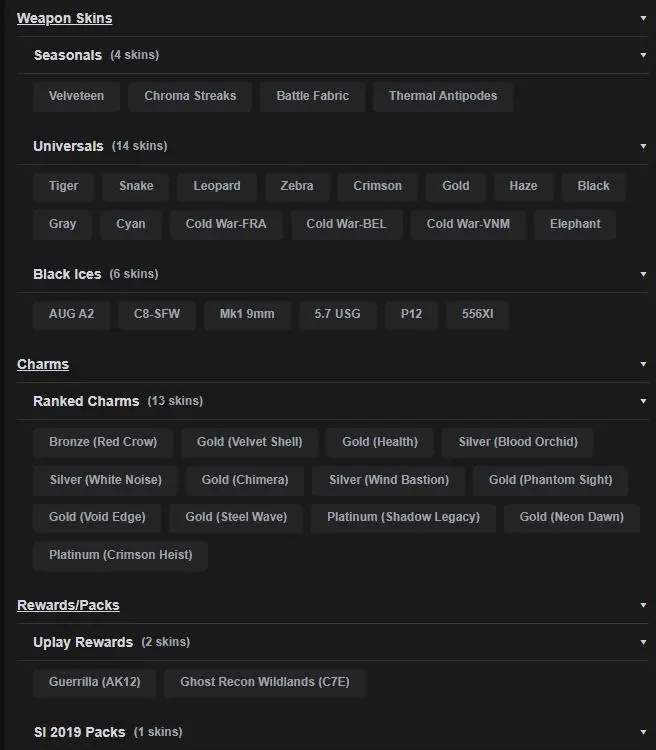Collapse the Ranked Charms group arrow
656x750 pixels.
(643, 401)
